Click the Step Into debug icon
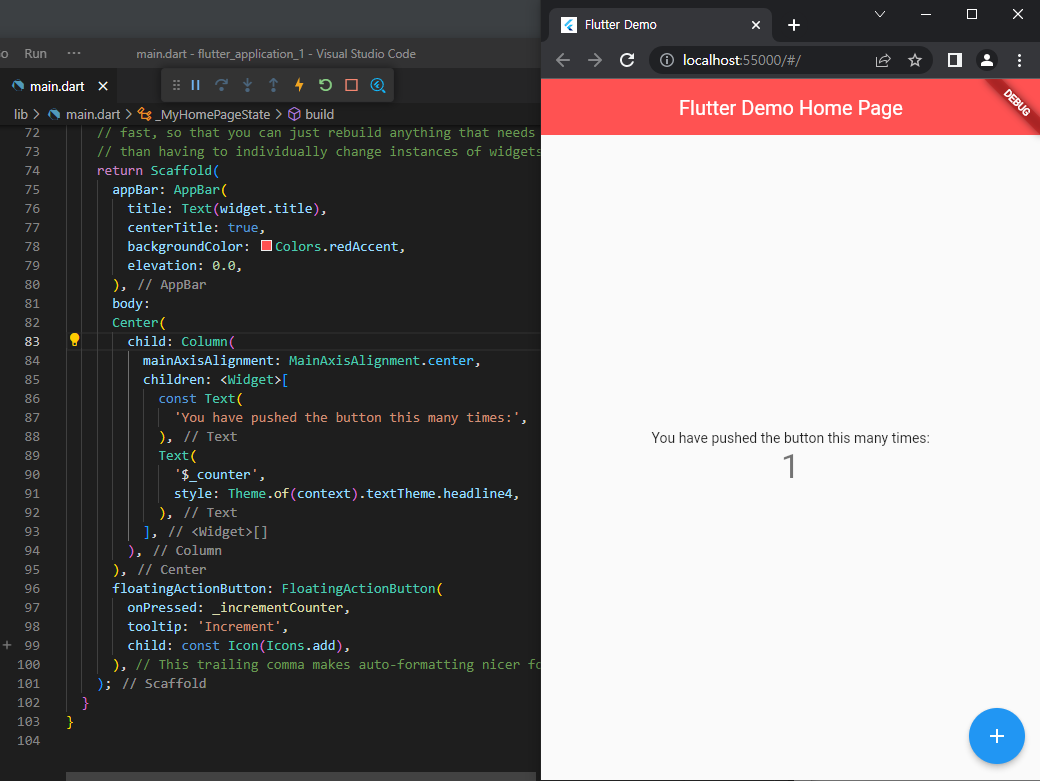This screenshot has width=1040, height=781. (247, 85)
